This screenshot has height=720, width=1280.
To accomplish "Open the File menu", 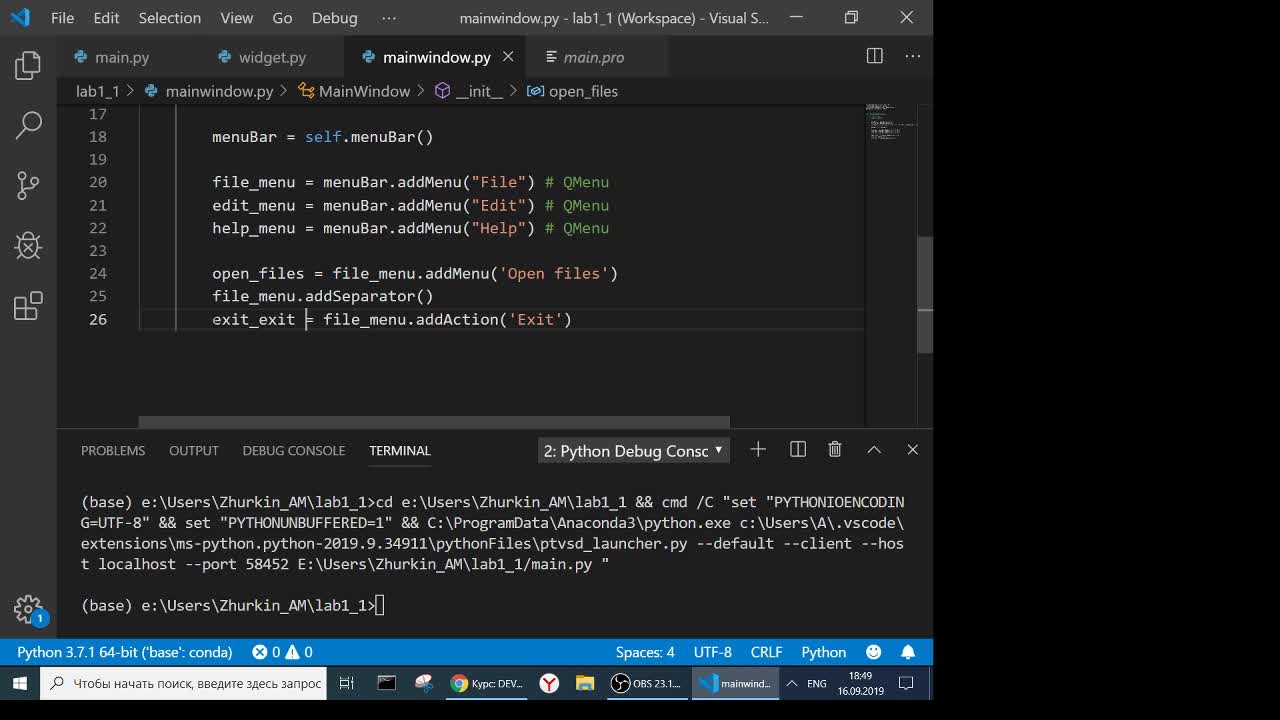I will tap(62, 18).
